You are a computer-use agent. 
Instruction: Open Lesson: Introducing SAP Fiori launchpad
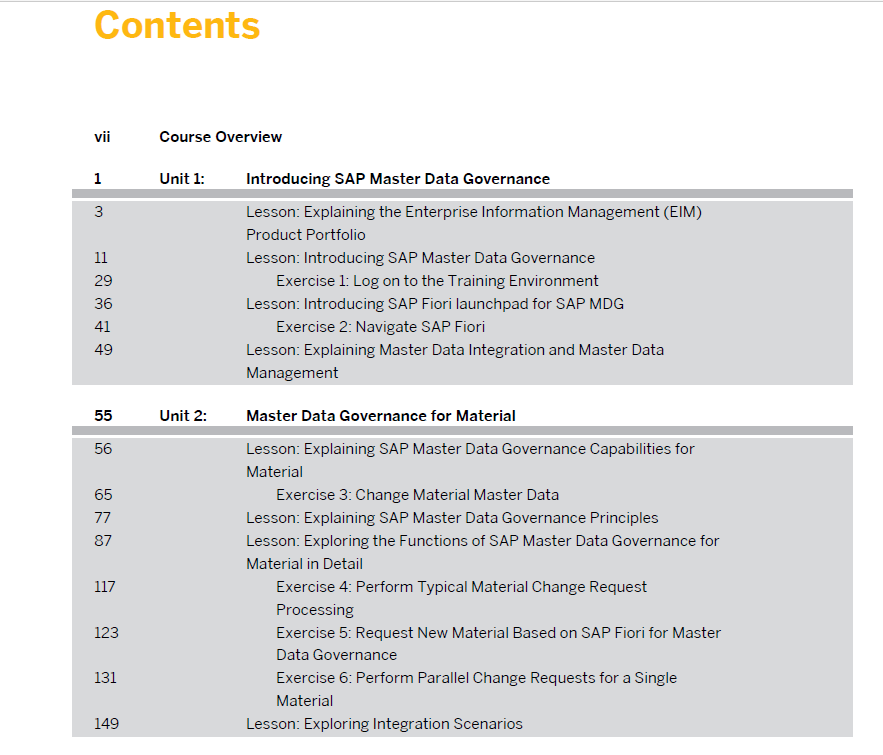435,304
